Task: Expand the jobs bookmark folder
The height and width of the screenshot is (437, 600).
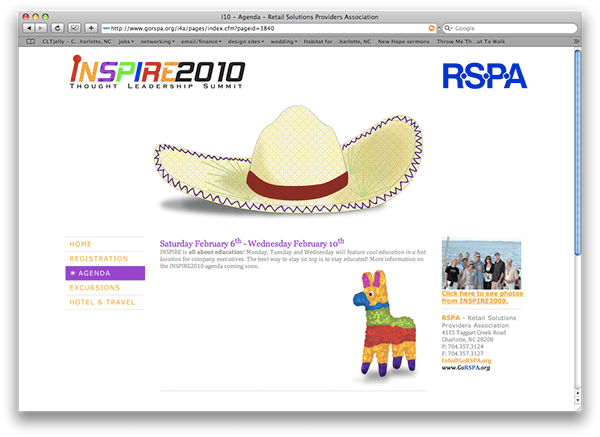Action: [126, 41]
